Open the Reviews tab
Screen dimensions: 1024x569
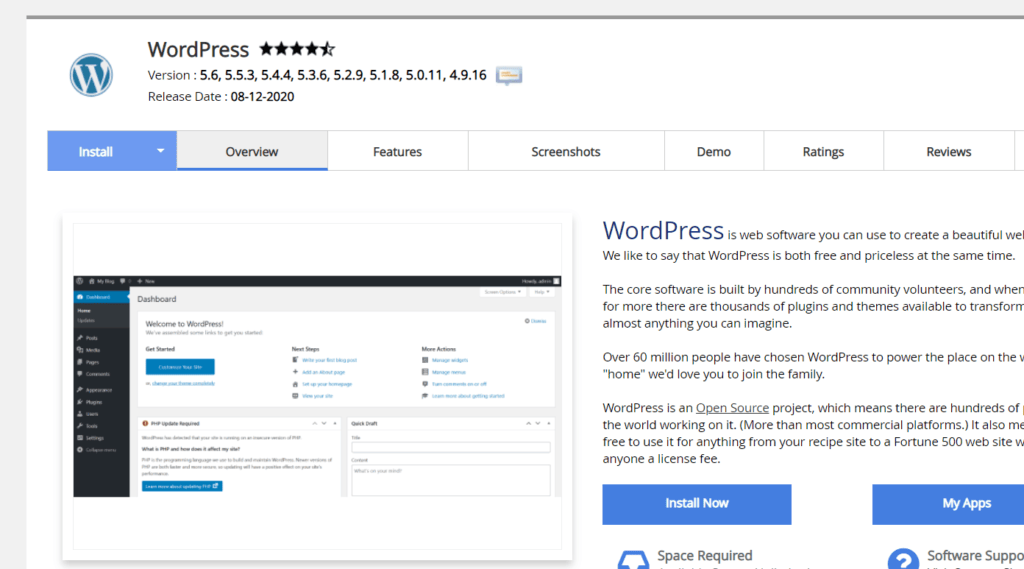coord(949,152)
